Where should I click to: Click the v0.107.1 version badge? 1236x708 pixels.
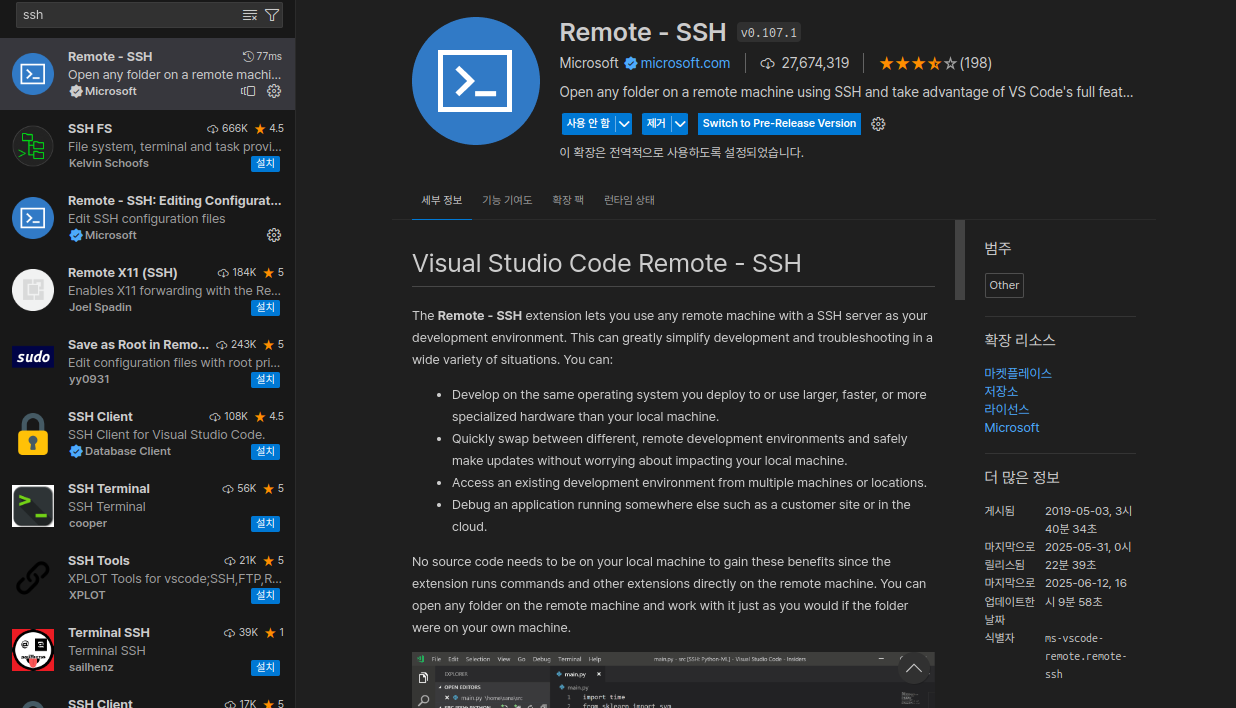(769, 33)
